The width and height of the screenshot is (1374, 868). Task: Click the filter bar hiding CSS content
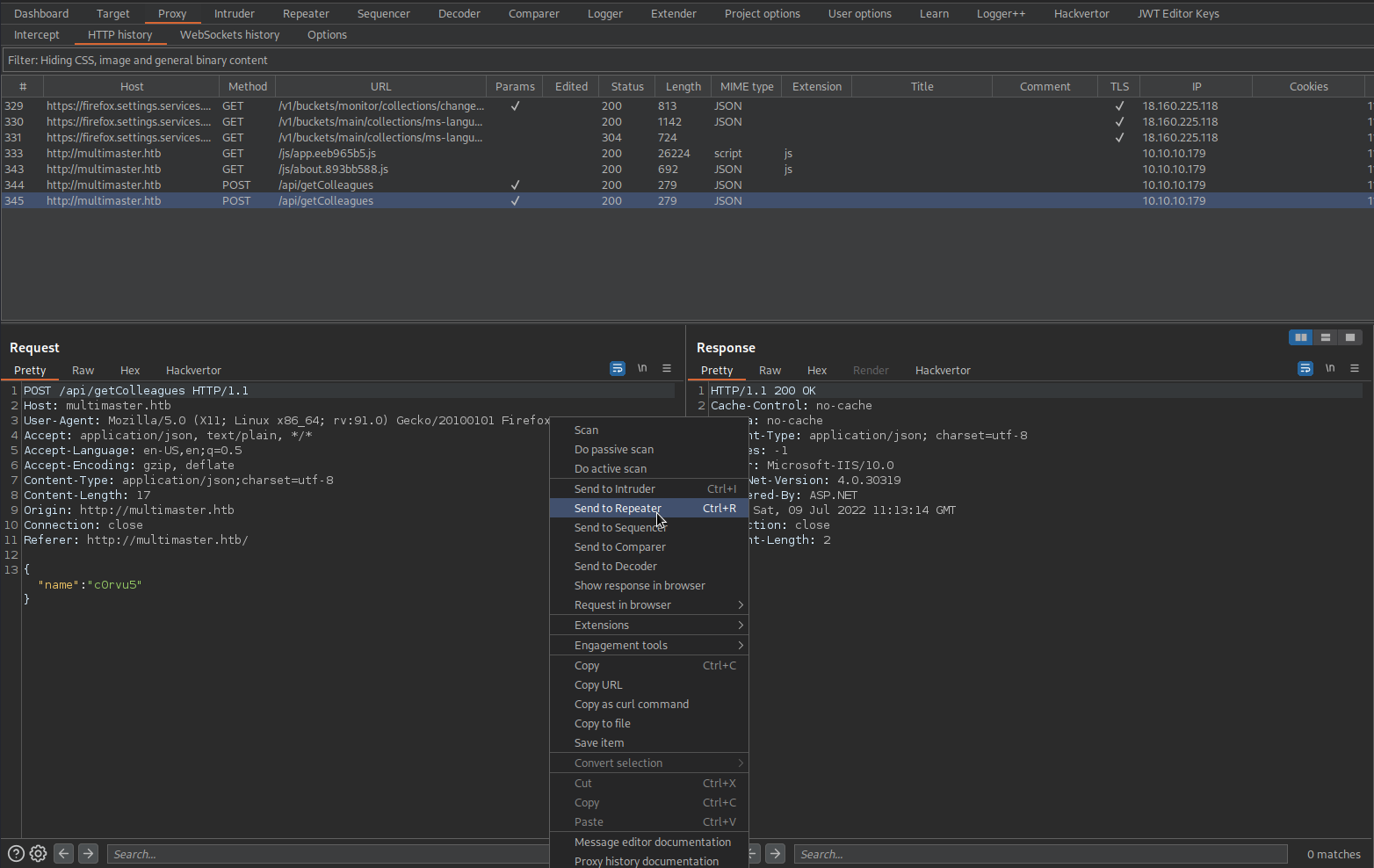click(687, 60)
